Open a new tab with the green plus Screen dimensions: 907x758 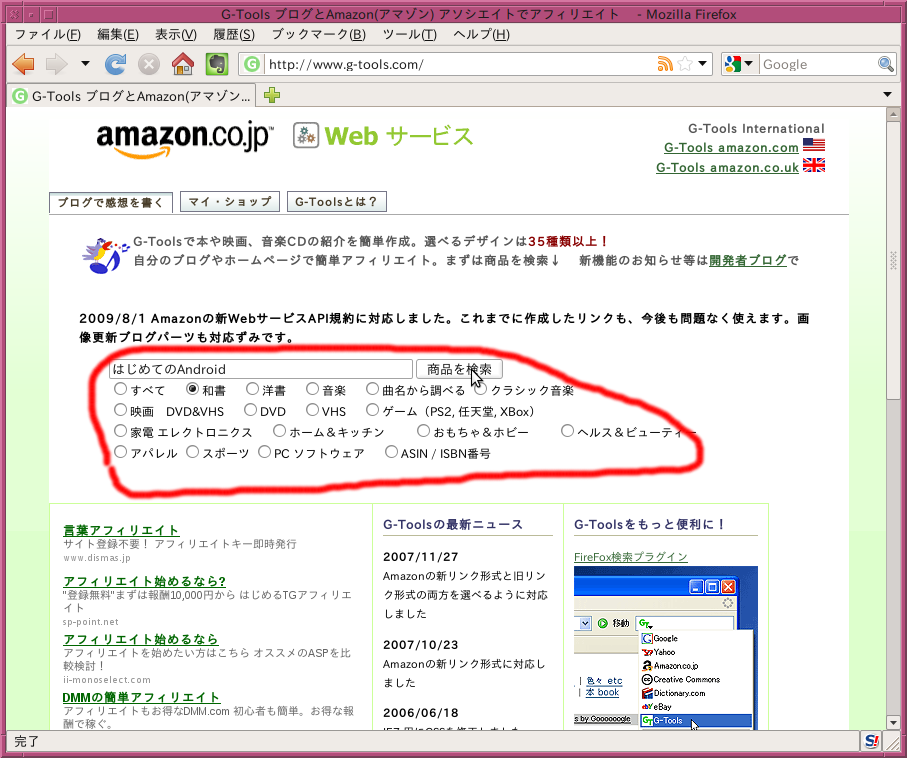[x=272, y=95]
